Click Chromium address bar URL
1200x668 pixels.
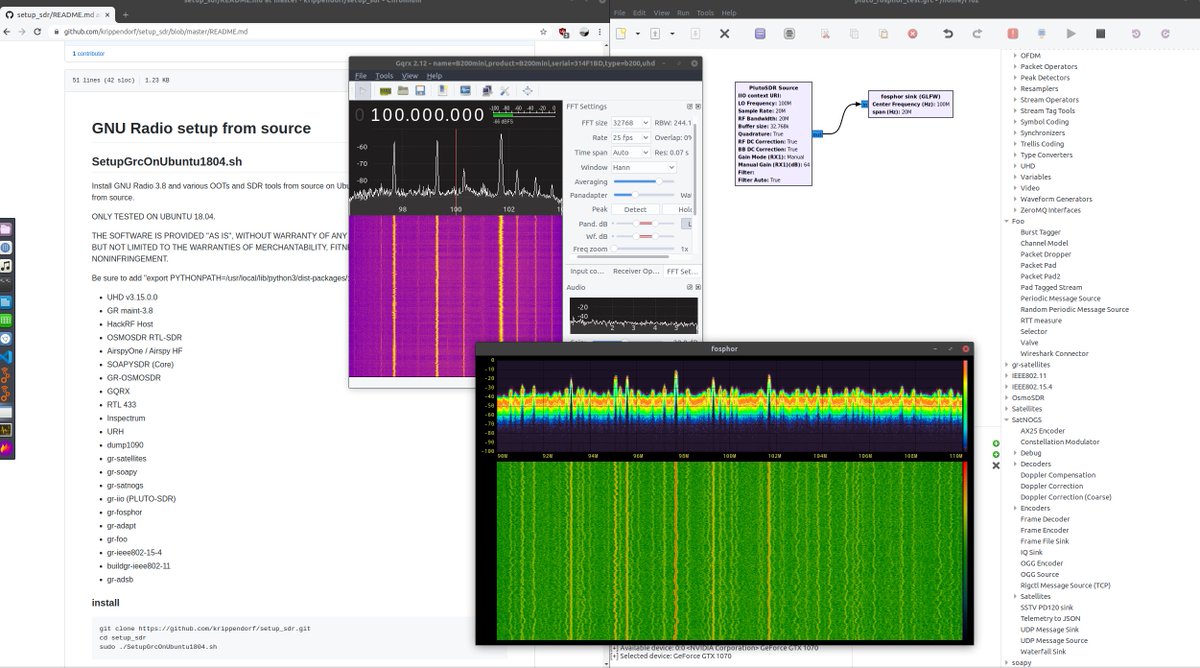pos(156,32)
